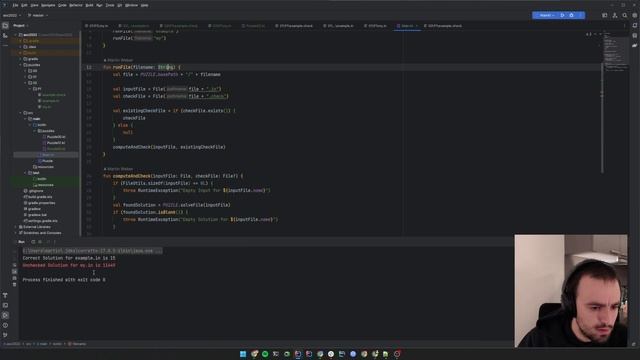640x360 pixels.
Task: Collapse the src folder
Action: click(21, 113)
